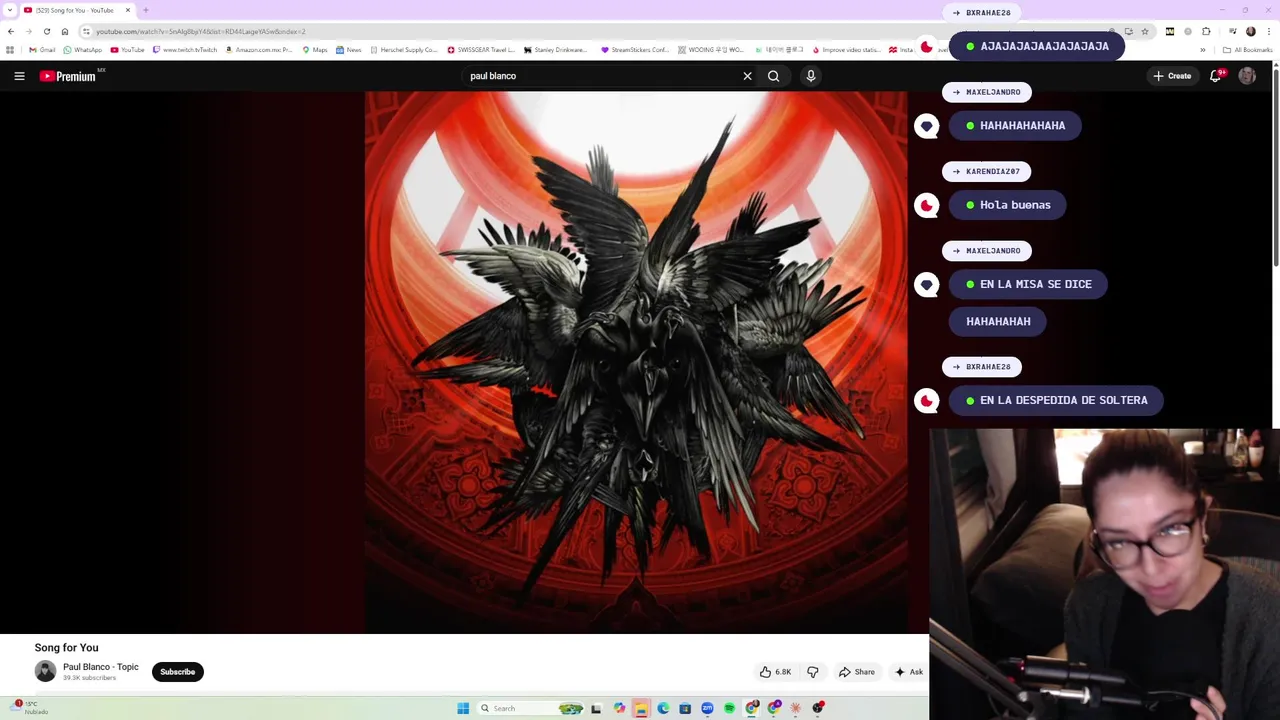
Task: Open the Herschel Supply Co bookmark
Action: [404, 50]
